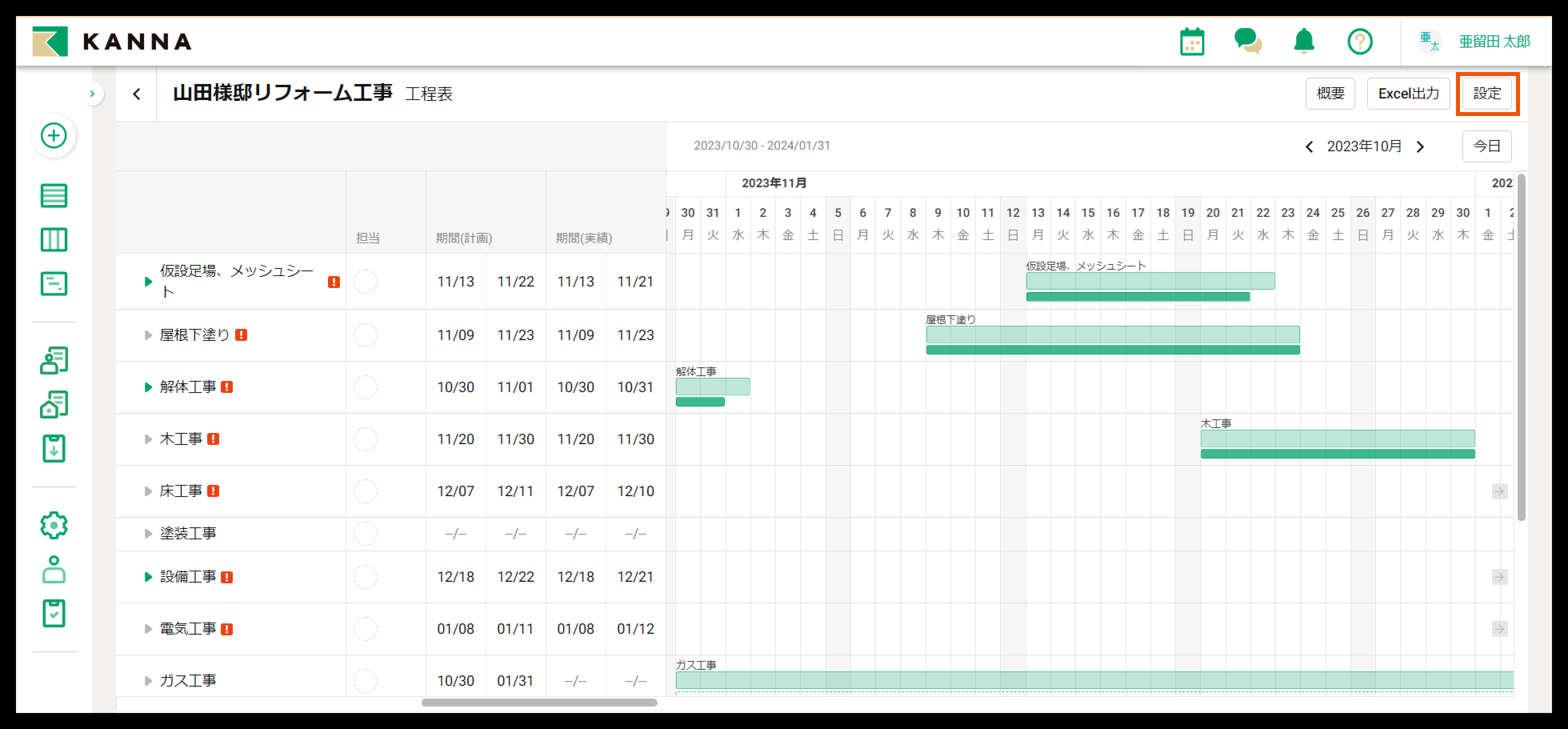The height and width of the screenshot is (729, 1568).
Task: Click the 屋根下塗り progress bar
Action: click(x=1112, y=350)
